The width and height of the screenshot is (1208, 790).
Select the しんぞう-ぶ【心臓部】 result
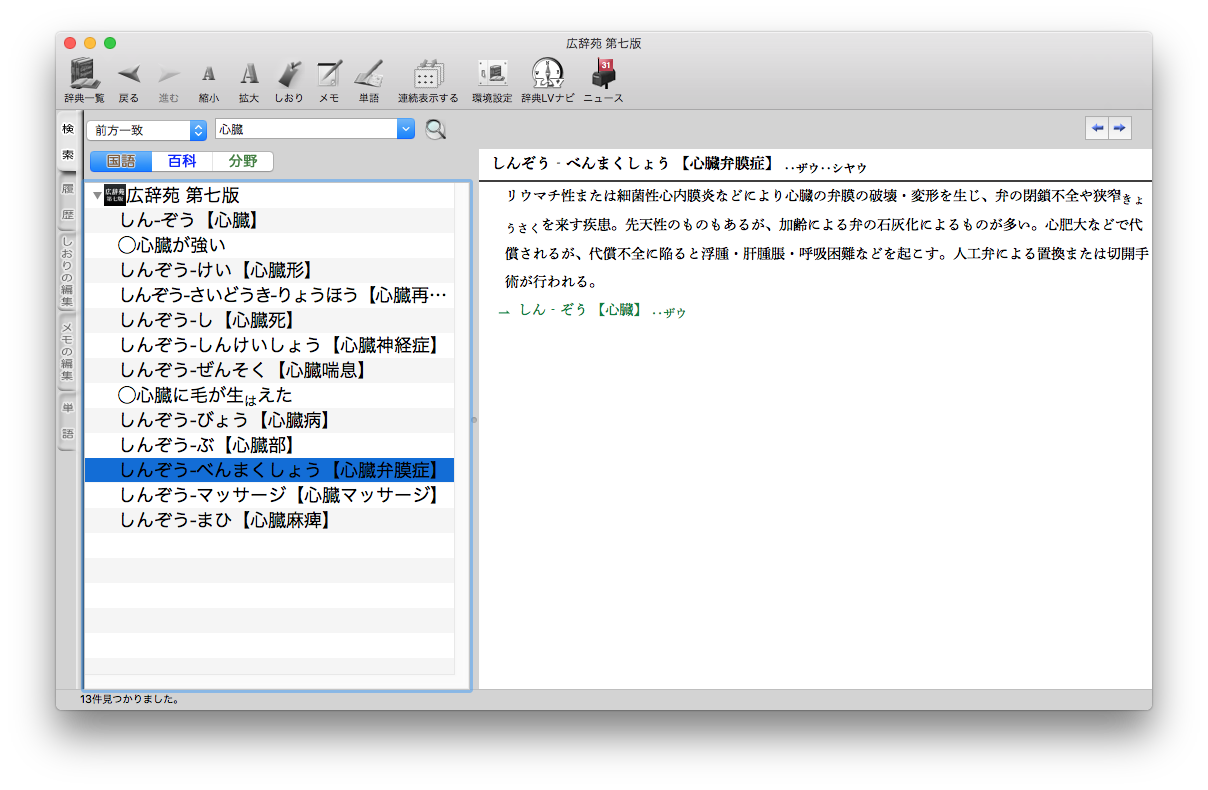click(269, 445)
